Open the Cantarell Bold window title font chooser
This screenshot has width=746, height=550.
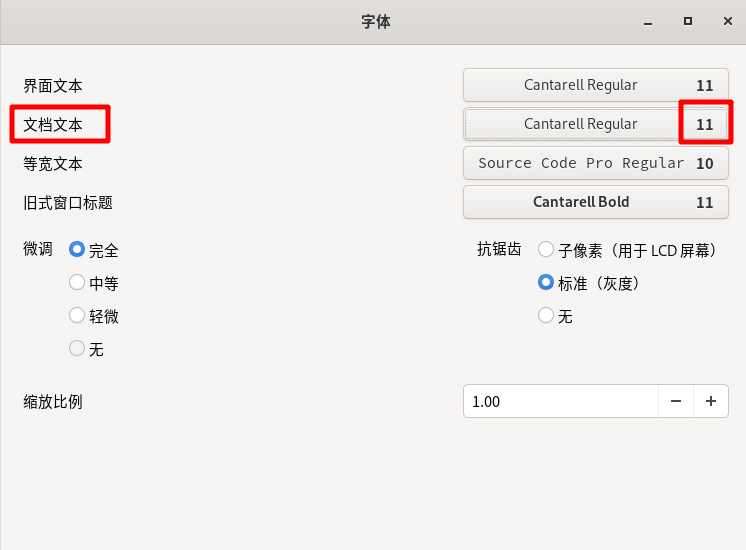click(595, 202)
